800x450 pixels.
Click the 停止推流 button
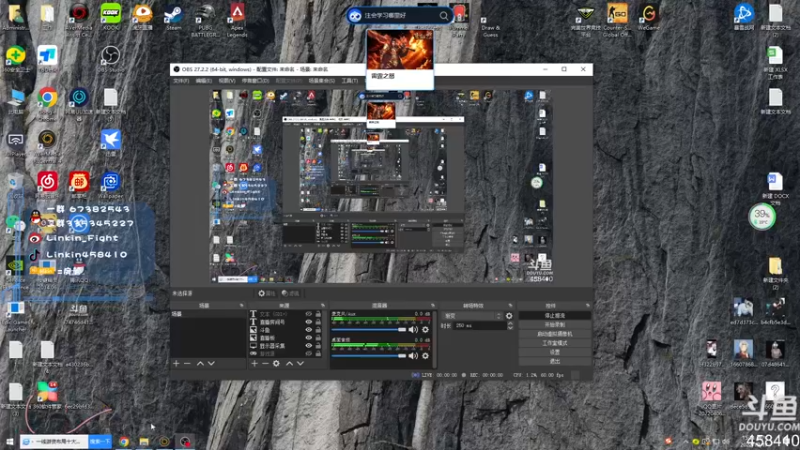(x=555, y=316)
